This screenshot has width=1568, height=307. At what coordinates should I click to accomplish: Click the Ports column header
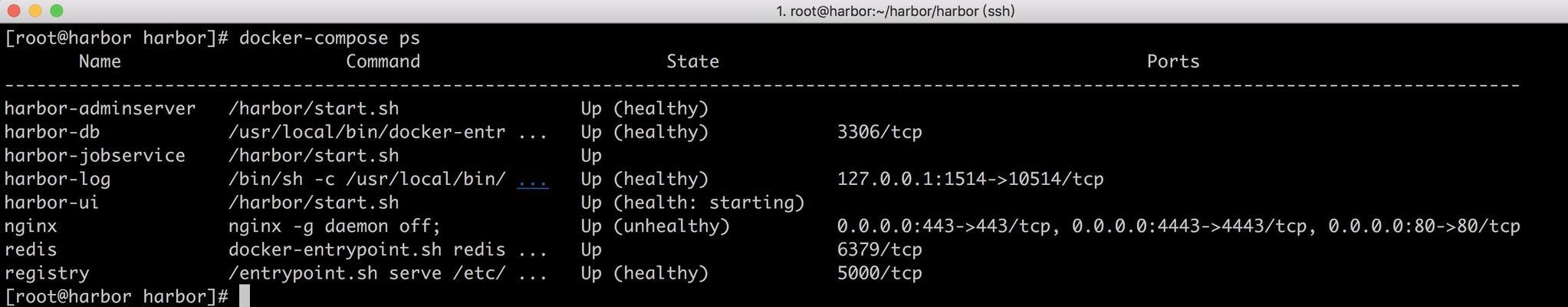click(x=1173, y=61)
